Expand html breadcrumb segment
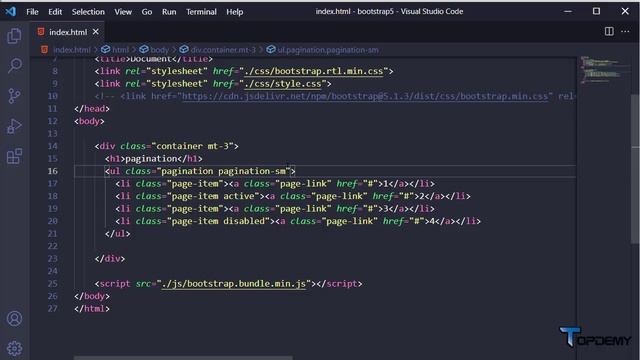The width and height of the screenshot is (640, 360). click(x=120, y=50)
